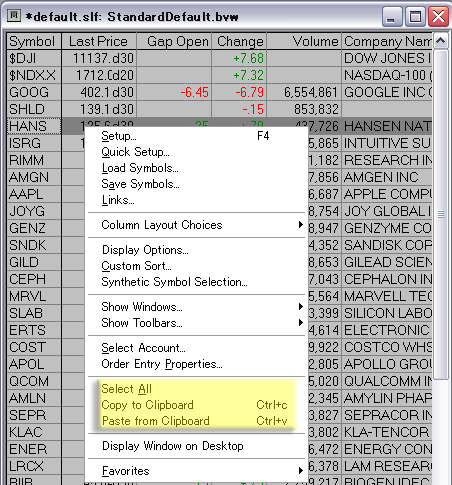The image size is (452, 485).
Task: Select the AMLN symbol cell
Action: point(34,399)
